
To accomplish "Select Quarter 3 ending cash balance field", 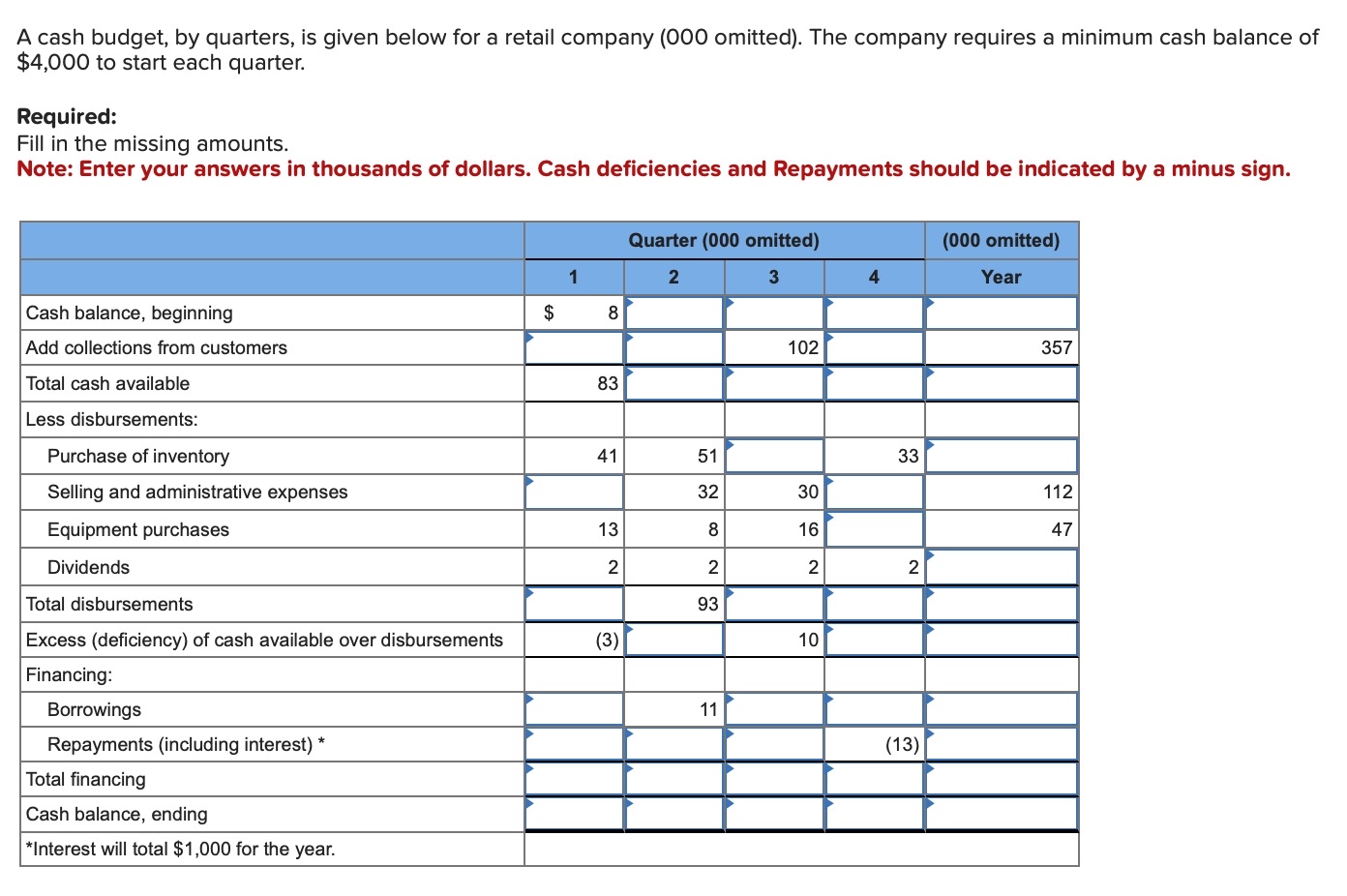I will pos(775,814).
